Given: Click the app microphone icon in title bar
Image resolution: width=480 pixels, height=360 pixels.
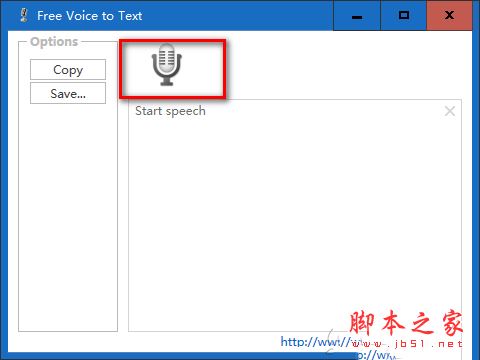Looking at the screenshot, I should tap(24, 15).
